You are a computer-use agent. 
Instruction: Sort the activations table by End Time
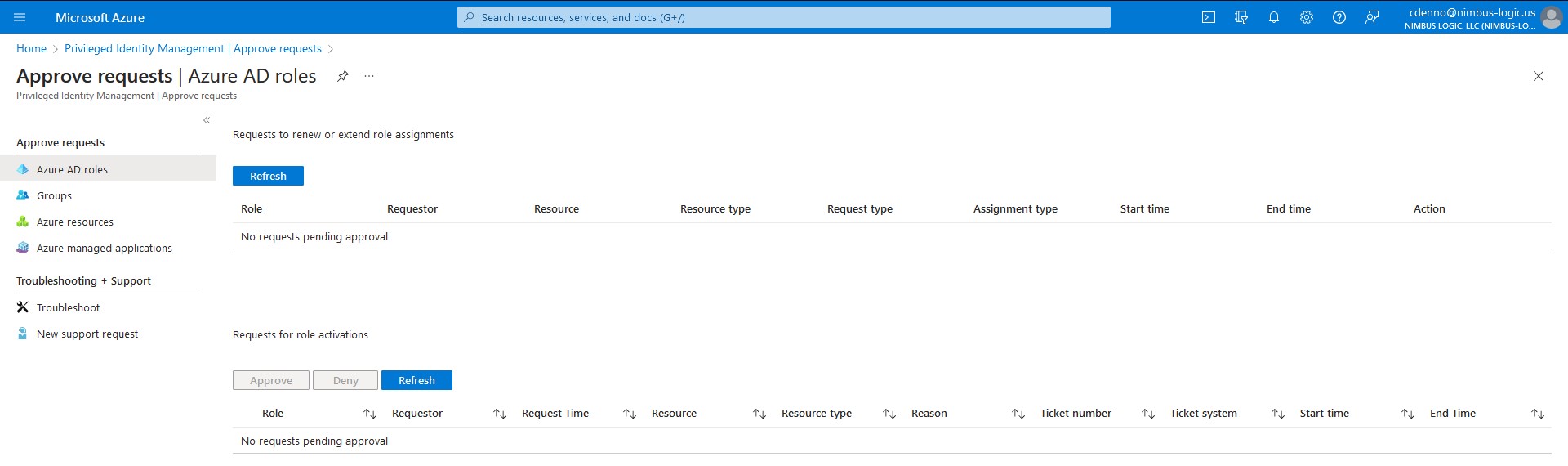pyautogui.click(x=1538, y=414)
